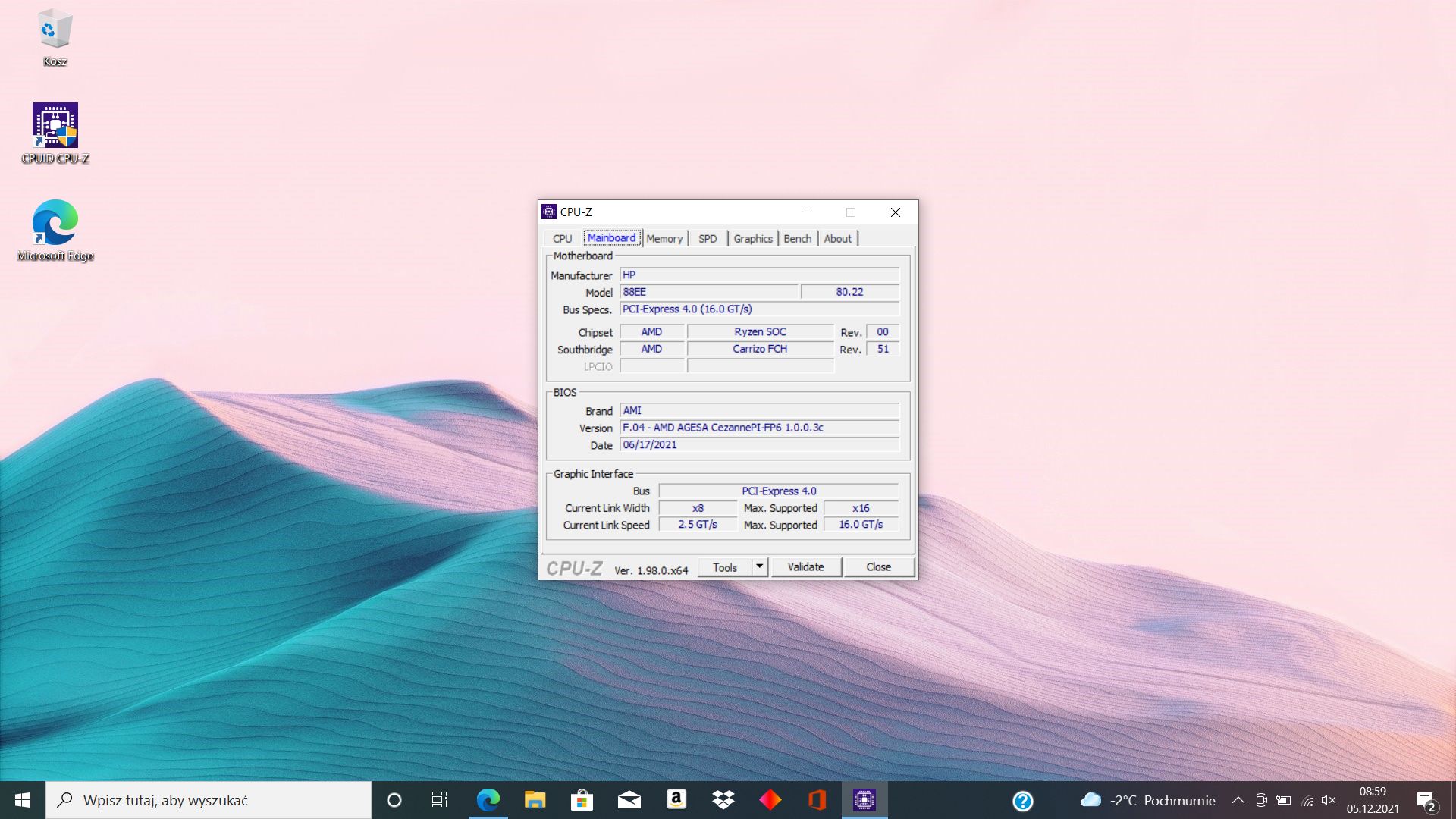
Task: Click the CPU-Z title bar app icon
Action: point(549,212)
